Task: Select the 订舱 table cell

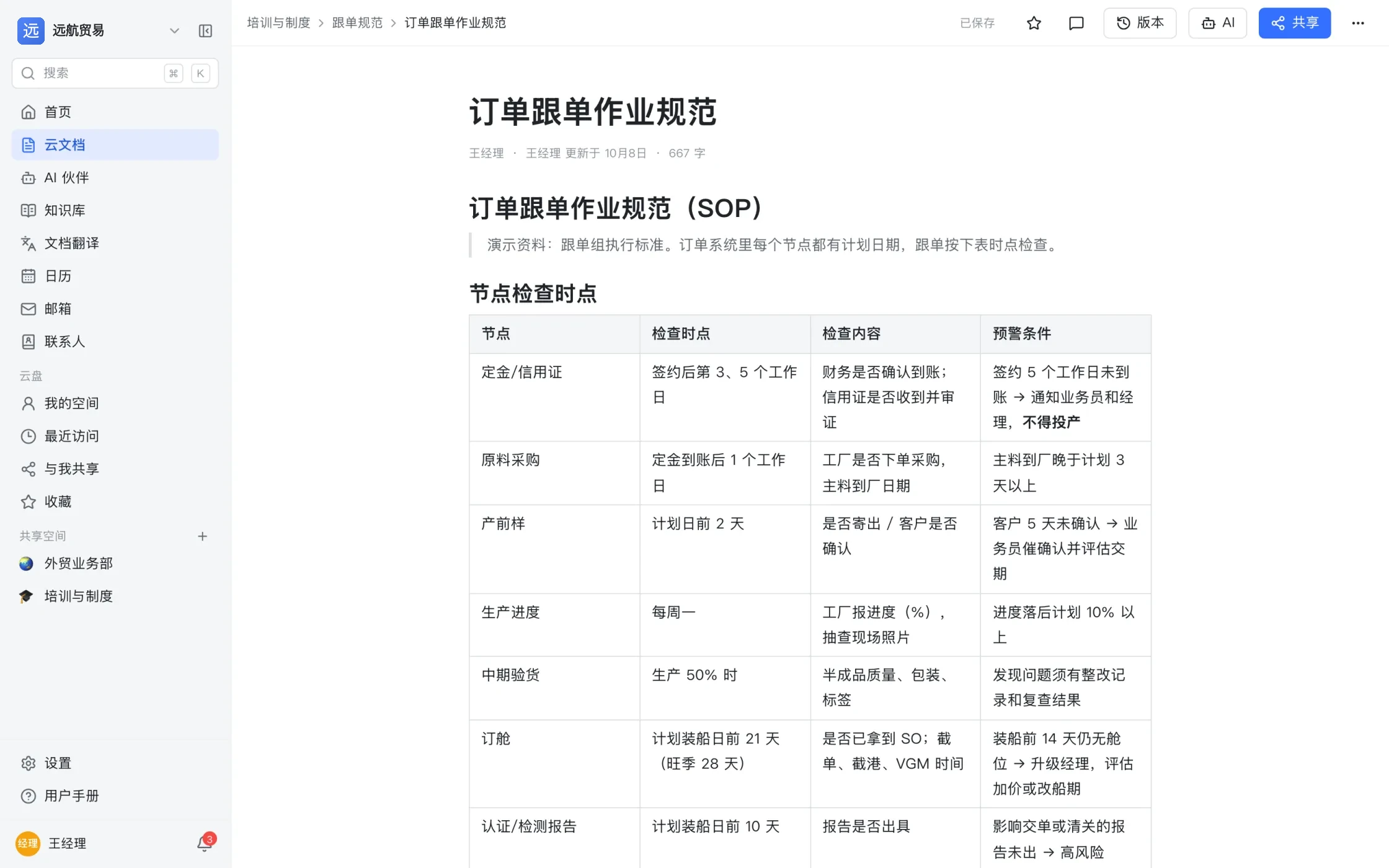Action: [x=554, y=763]
